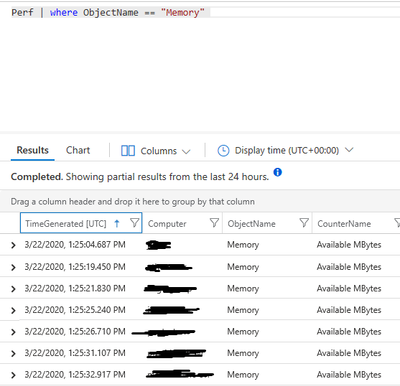Open the Display time (UTC+00:00) dropdown chevron

pyautogui.click(x=349, y=150)
